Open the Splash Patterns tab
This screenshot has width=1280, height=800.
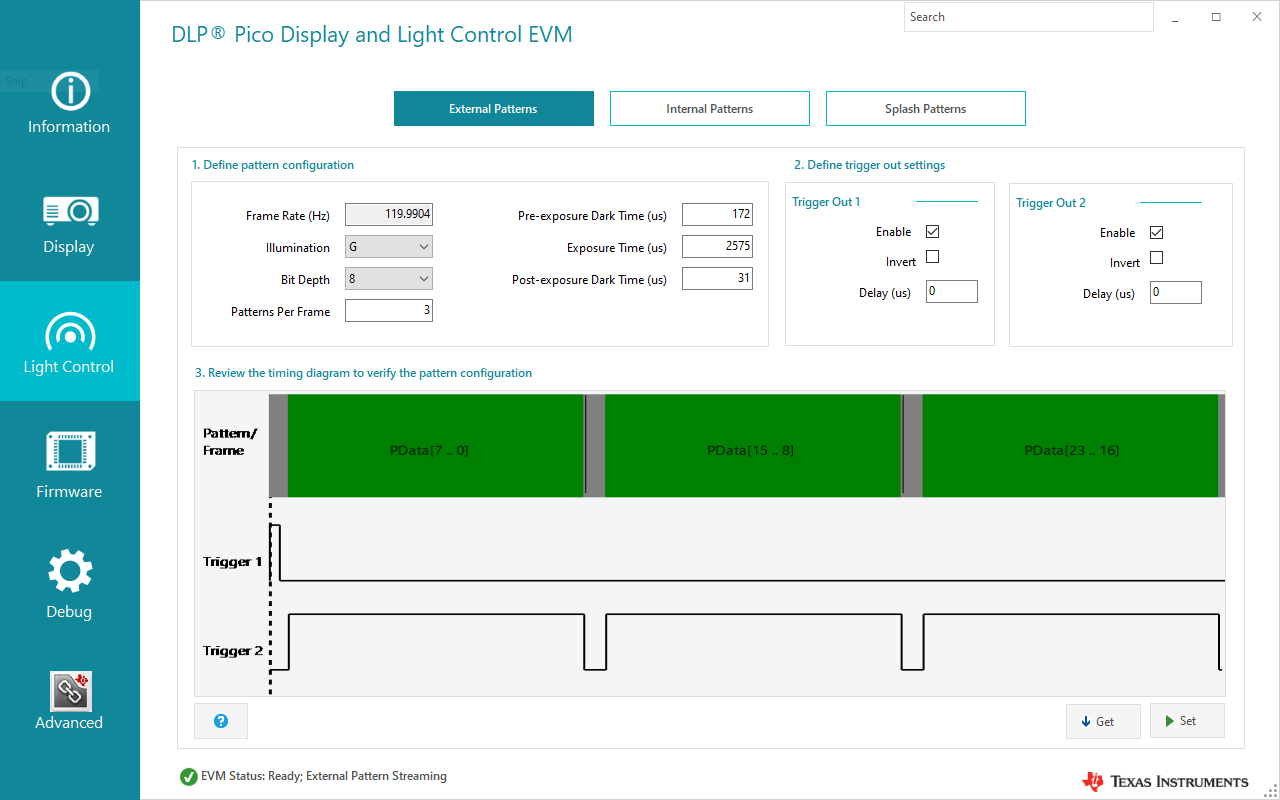point(925,108)
